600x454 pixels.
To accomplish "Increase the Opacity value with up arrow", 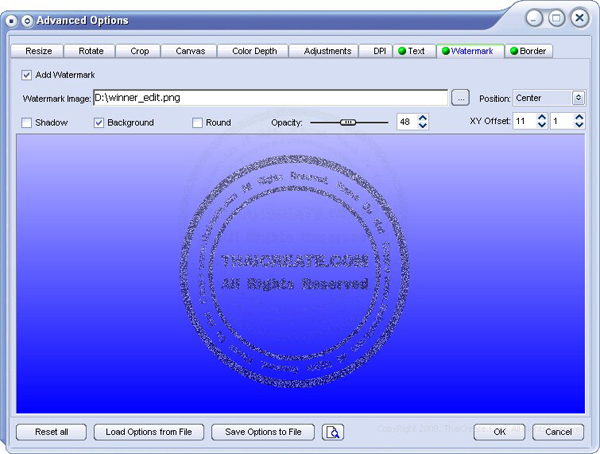I will (x=423, y=118).
